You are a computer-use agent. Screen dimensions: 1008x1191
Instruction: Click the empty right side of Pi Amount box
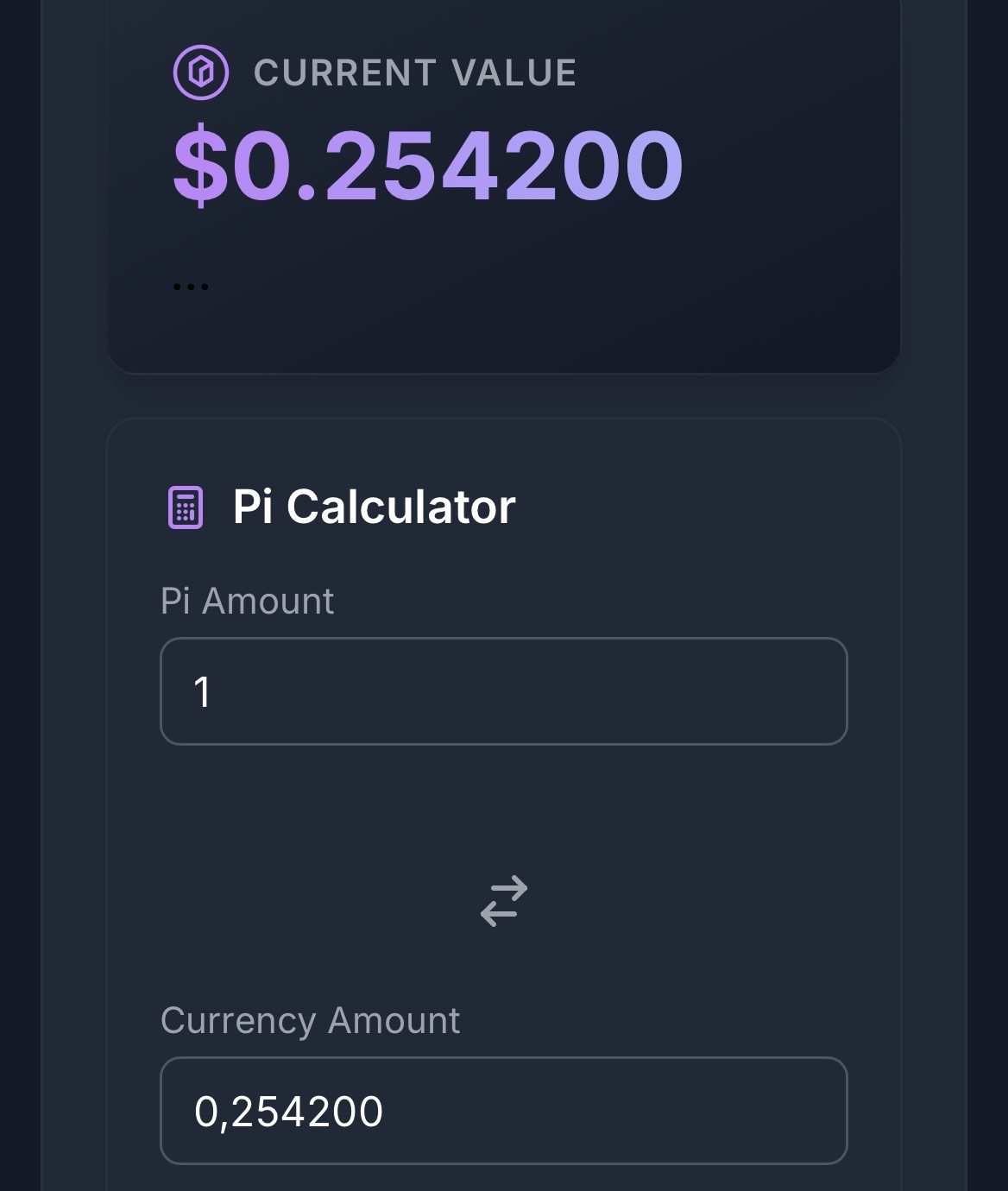pos(690,691)
